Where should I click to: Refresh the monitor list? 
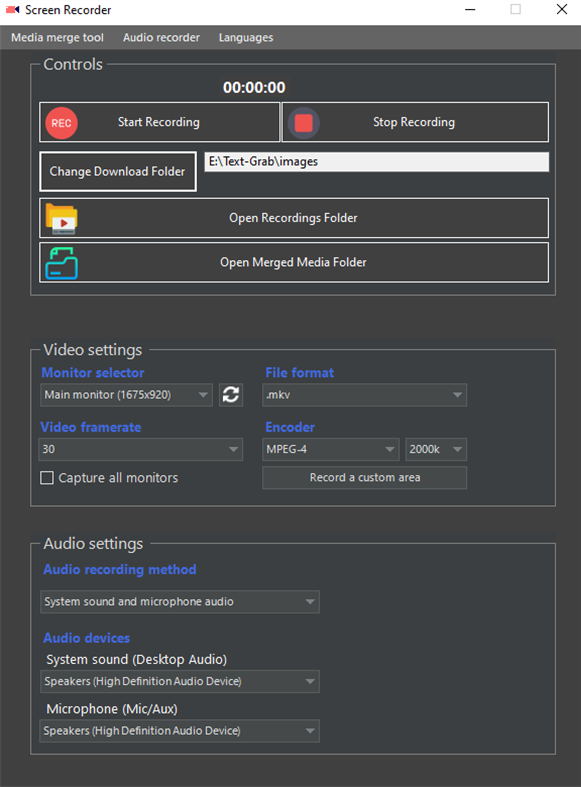[x=231, y=395]
